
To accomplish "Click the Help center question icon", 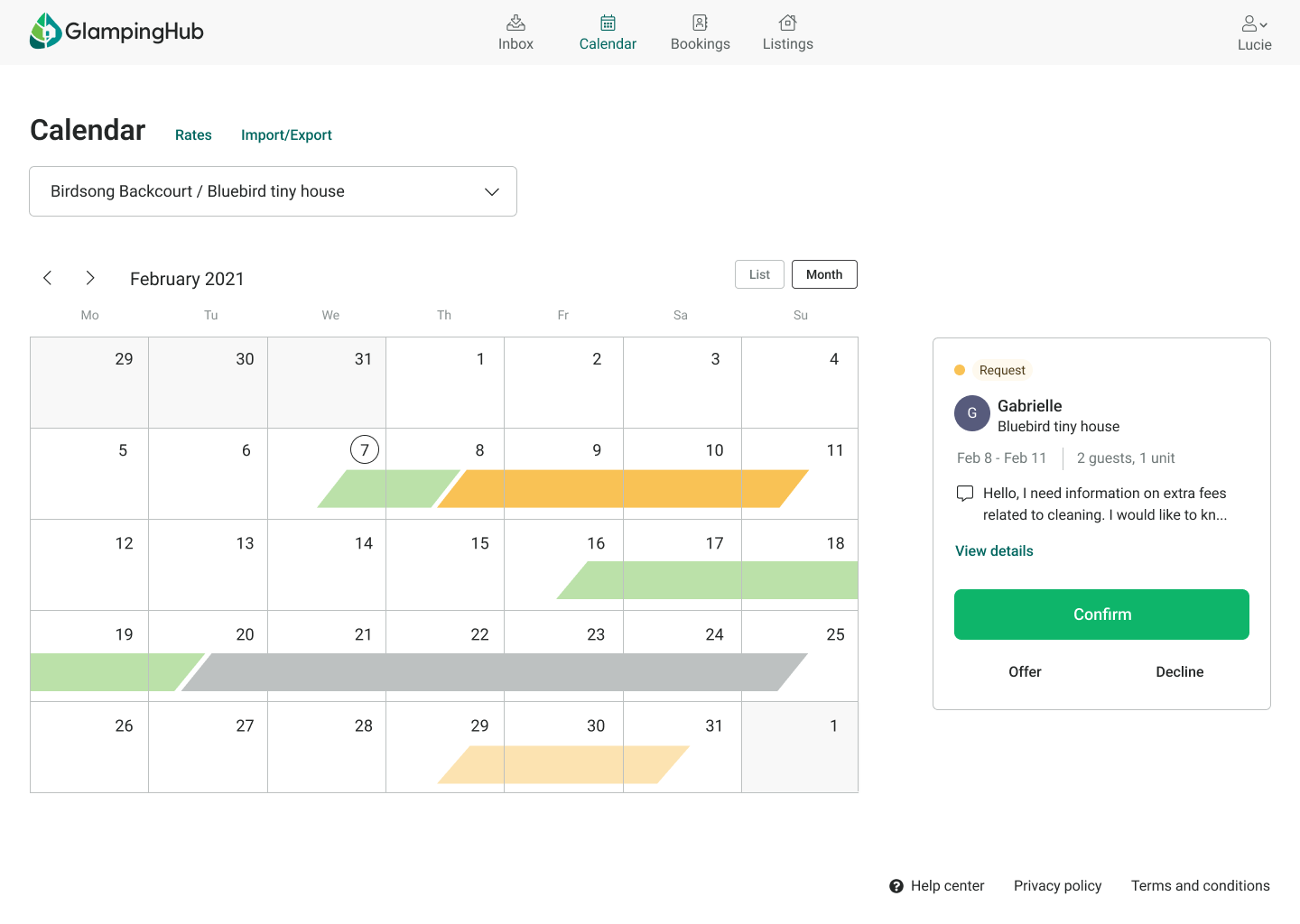I will 896,886.
